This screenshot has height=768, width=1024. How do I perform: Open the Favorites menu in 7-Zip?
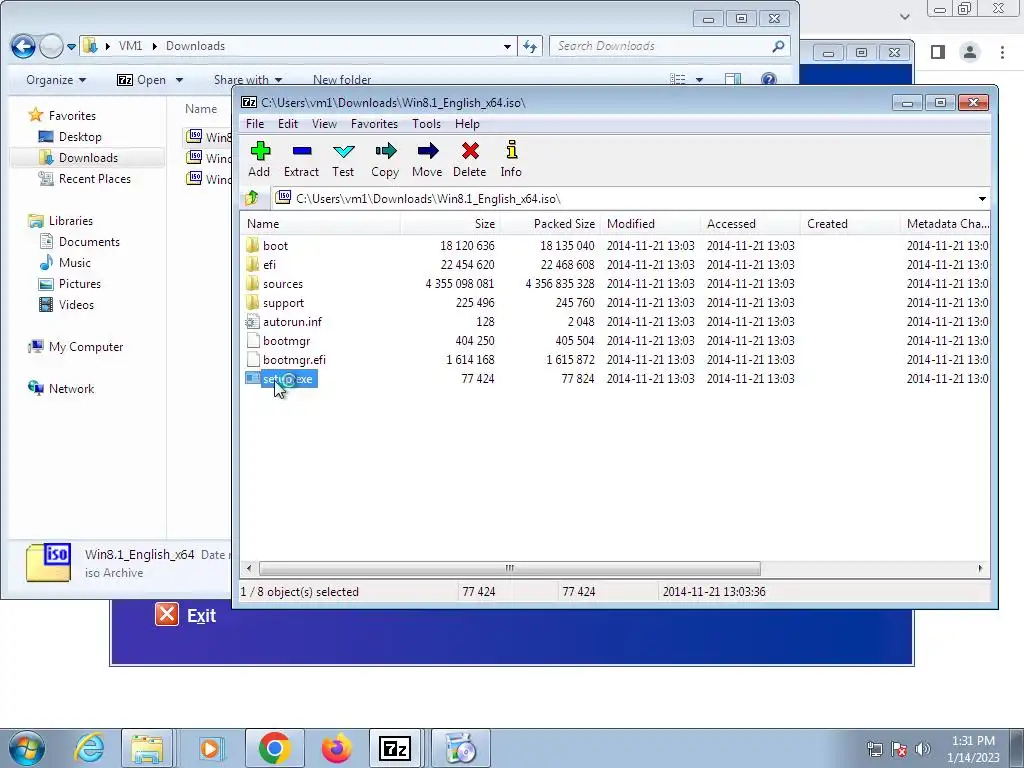374,123
